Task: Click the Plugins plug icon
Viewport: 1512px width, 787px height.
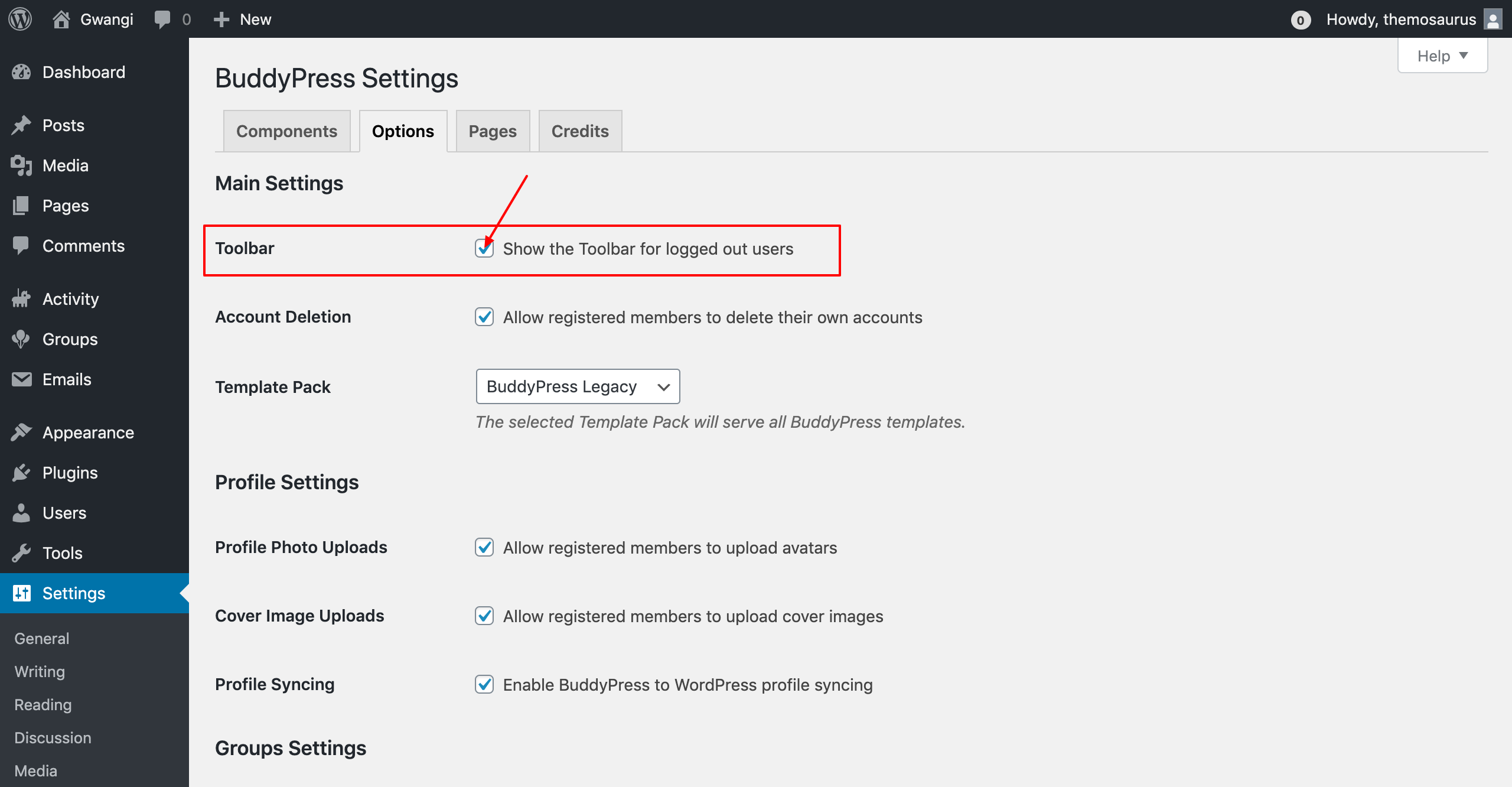Action: pyautogui.click(x=21, y=473)
